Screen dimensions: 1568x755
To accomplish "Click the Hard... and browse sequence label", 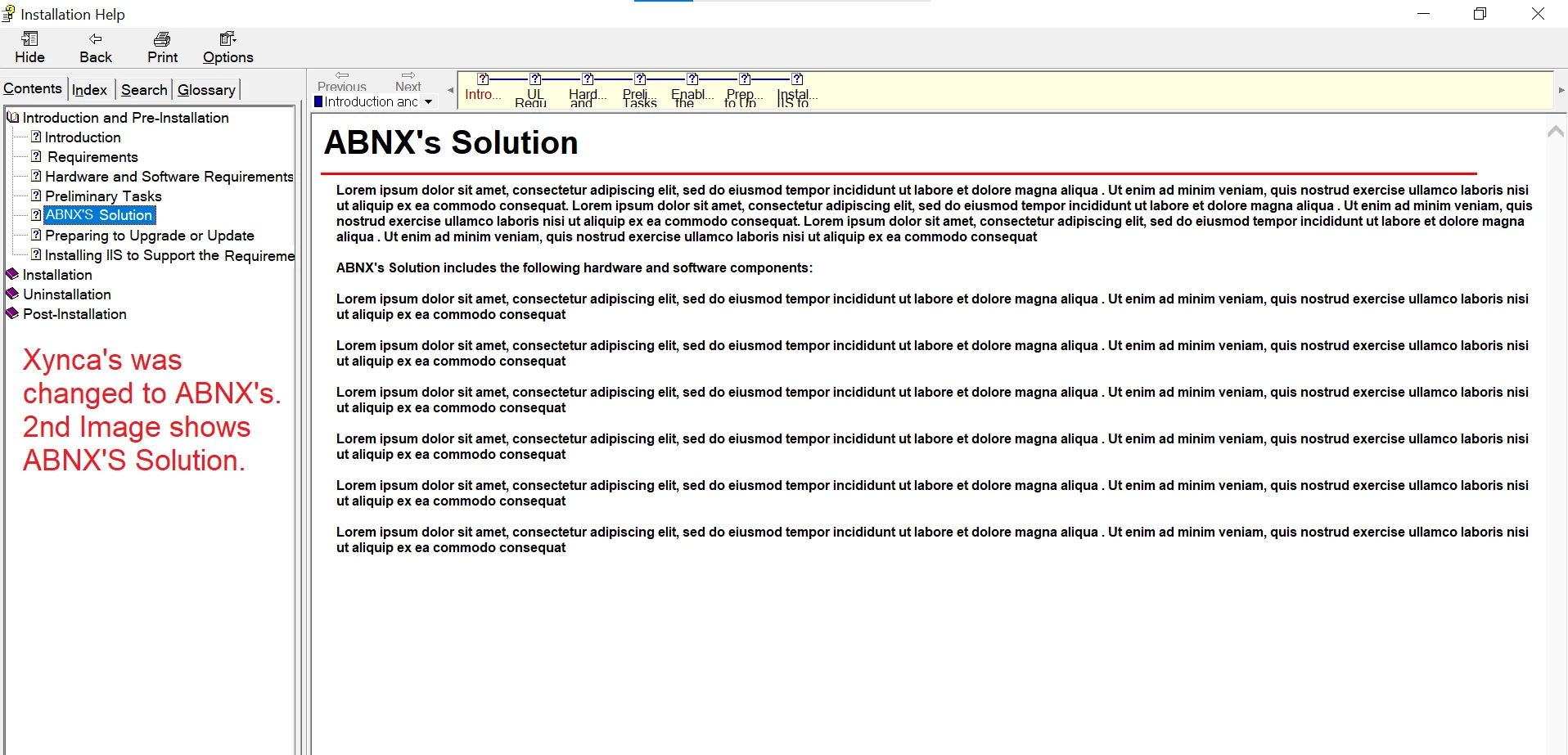I will [588, 98].
